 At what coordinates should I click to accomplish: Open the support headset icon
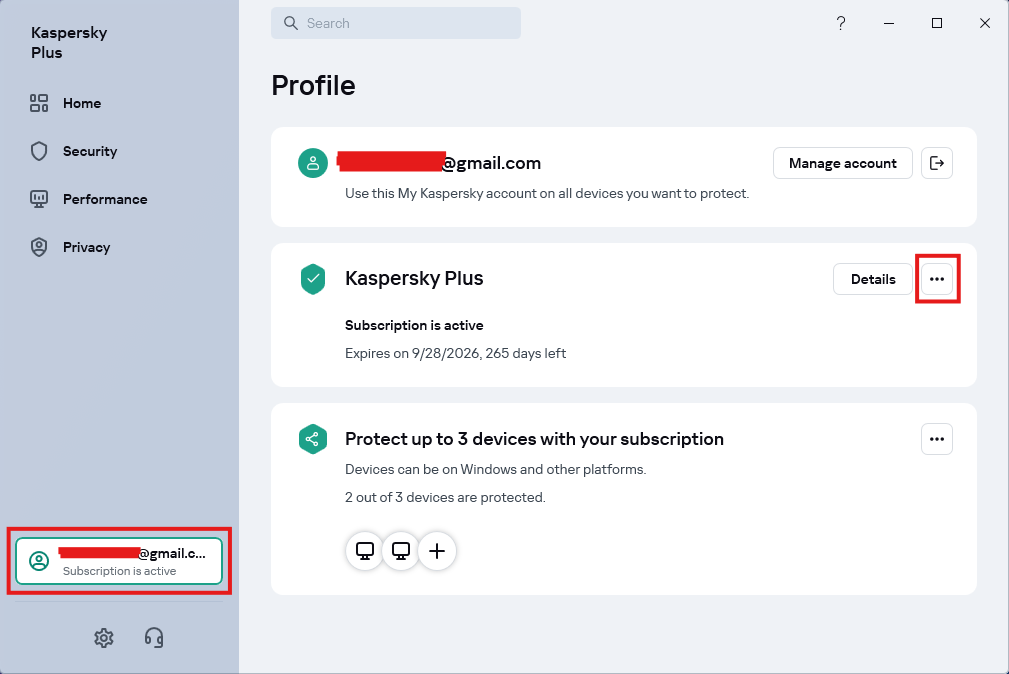pos(154,637)
